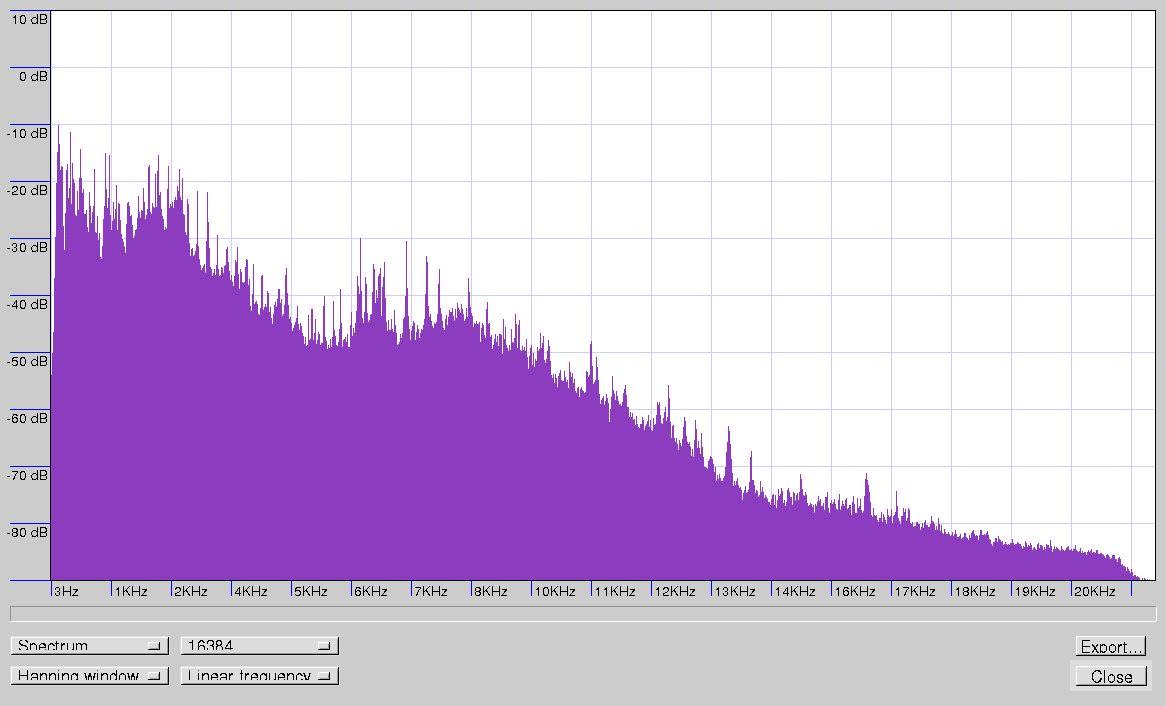Click the -50 dB level label

click(x=29, y=361)
